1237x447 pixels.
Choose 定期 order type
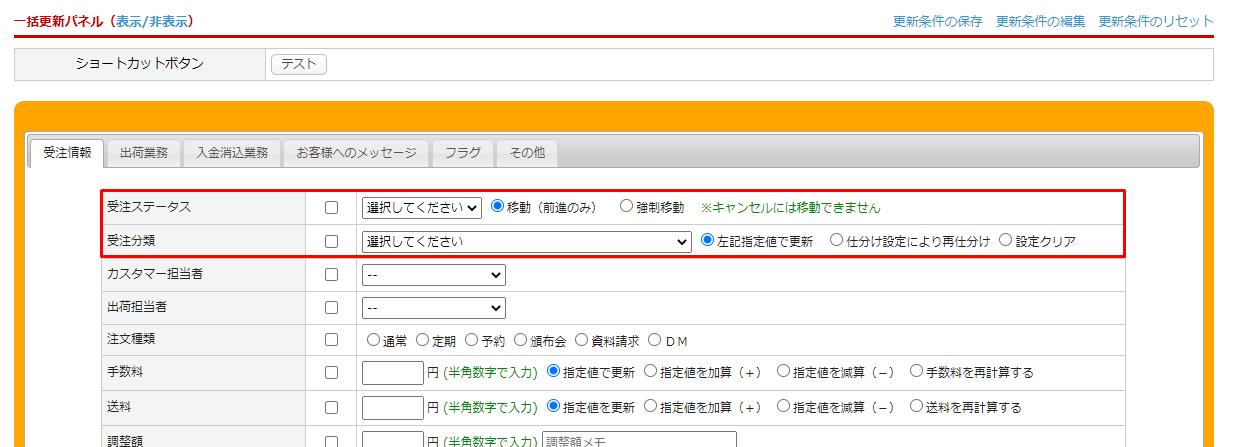(x=422, y=340)
